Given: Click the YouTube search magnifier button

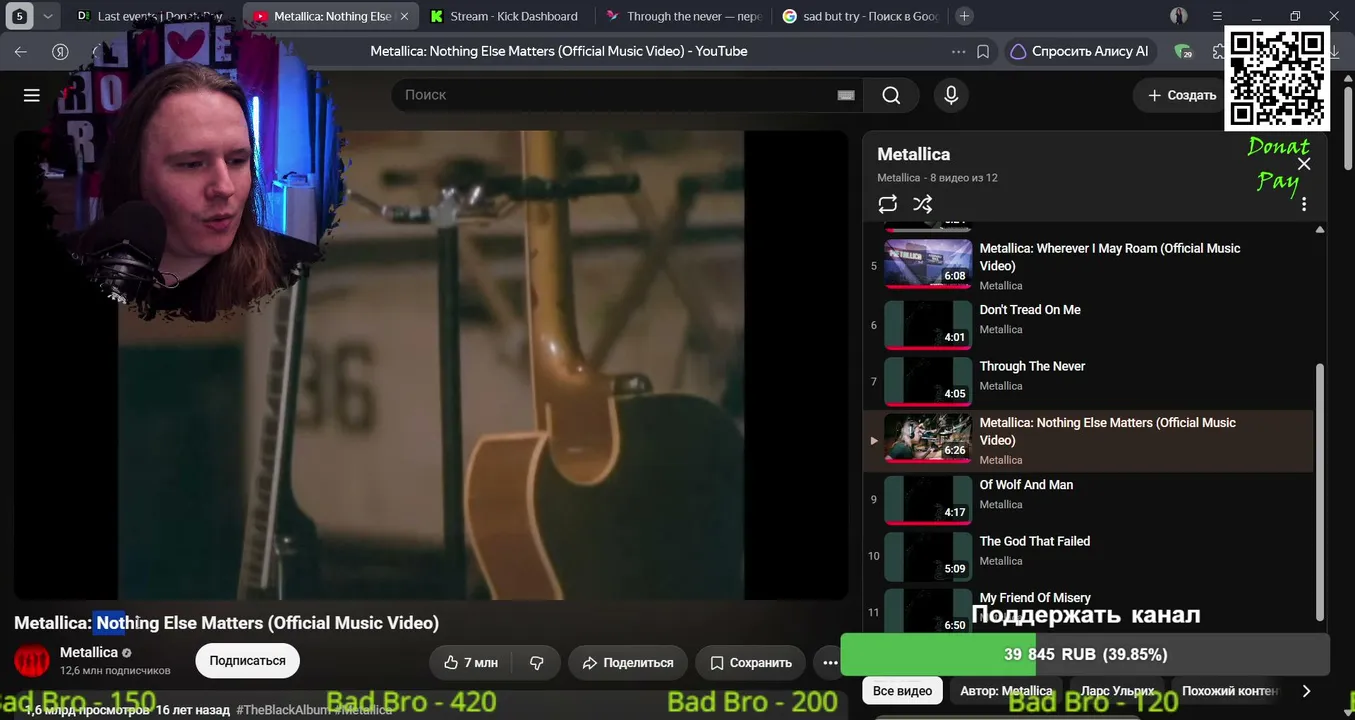Looking at the screenshot, I should pos(891,95).
